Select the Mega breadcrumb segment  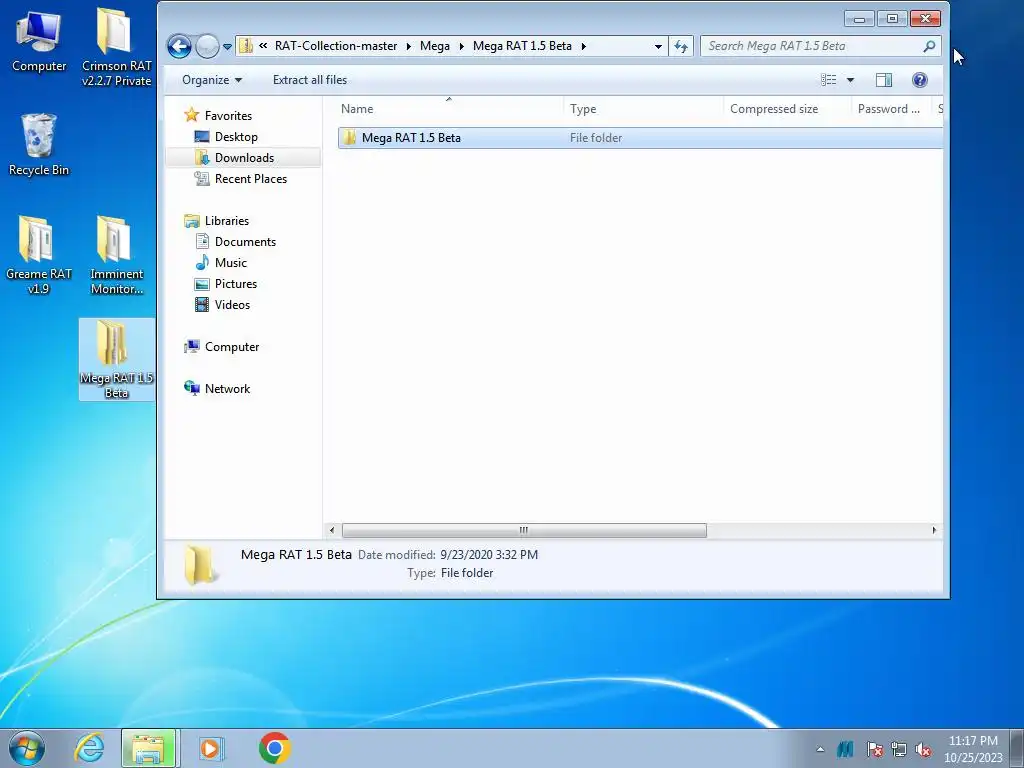[434, 46]
